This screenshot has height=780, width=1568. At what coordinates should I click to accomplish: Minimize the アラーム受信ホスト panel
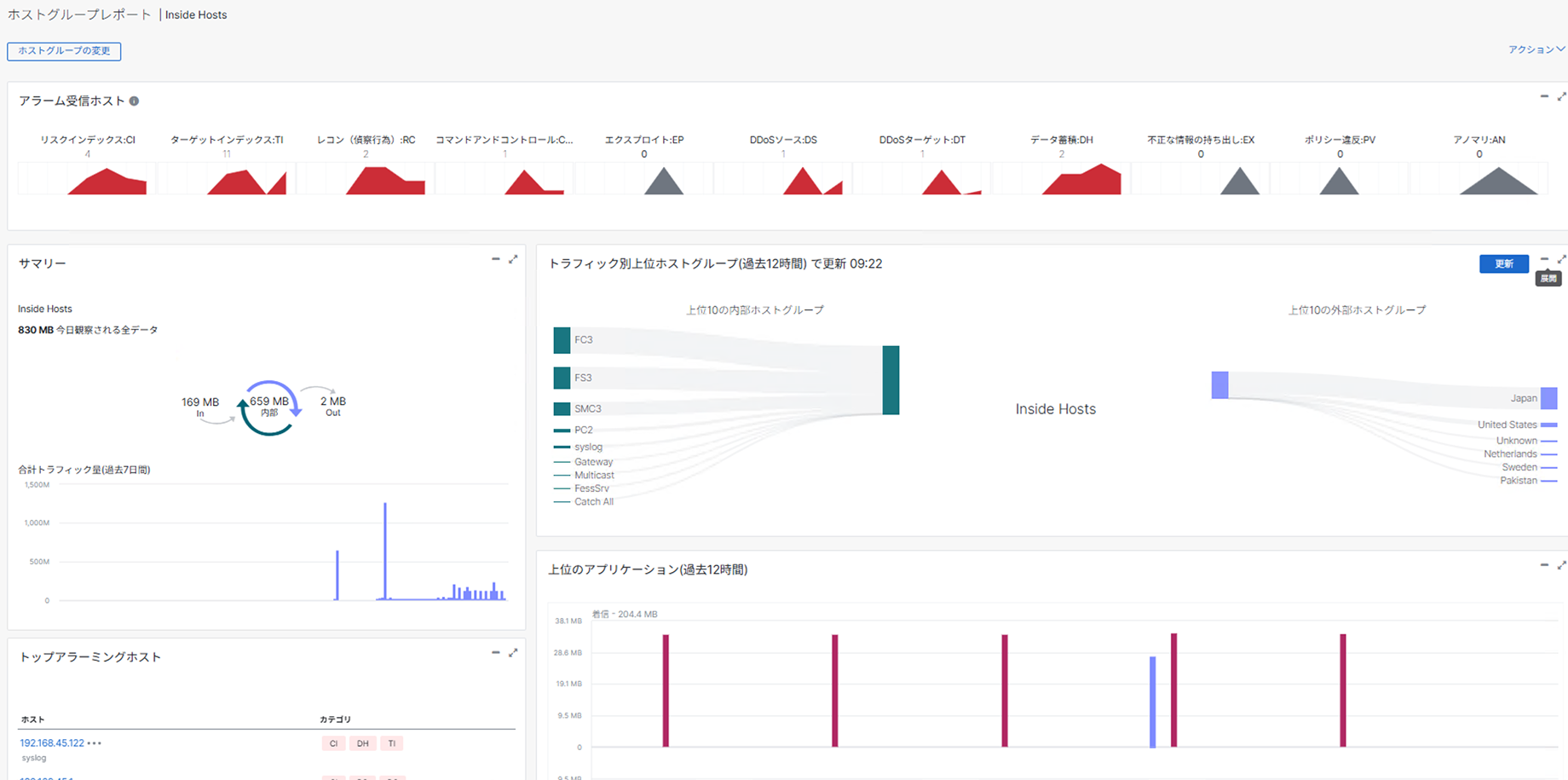[x=1544, y=97]
